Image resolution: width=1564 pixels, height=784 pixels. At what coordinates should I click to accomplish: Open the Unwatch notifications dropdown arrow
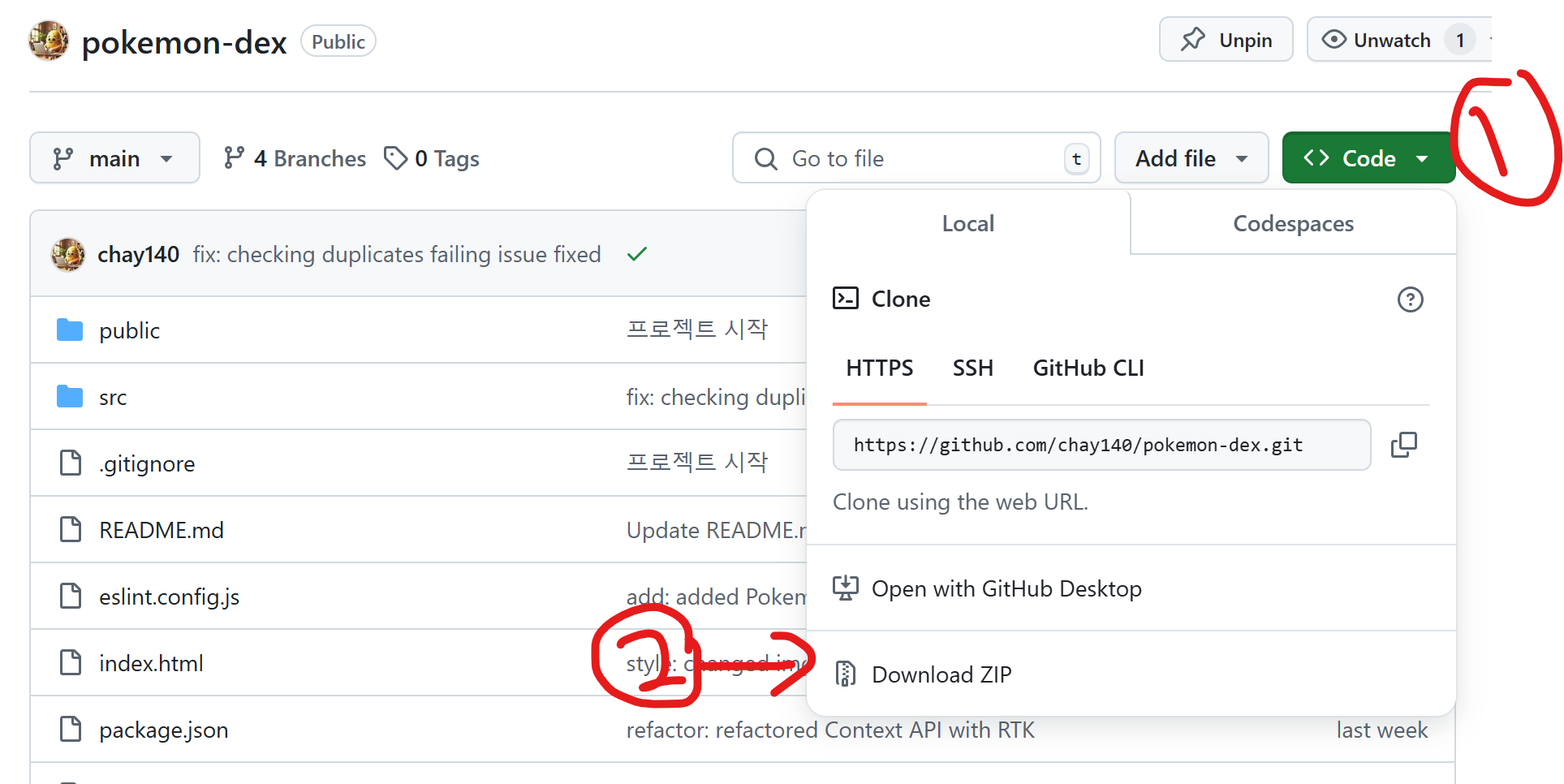point(1489,39)
